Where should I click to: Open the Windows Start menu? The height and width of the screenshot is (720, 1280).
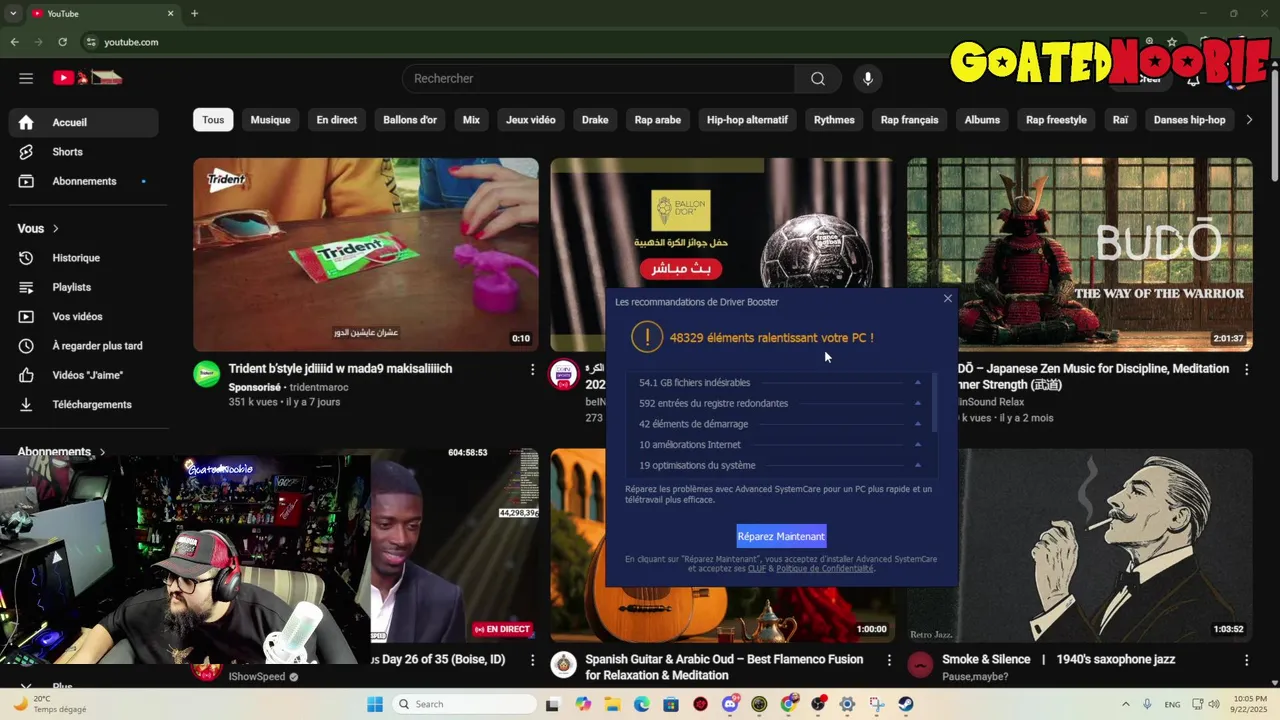tap(375, 704)
